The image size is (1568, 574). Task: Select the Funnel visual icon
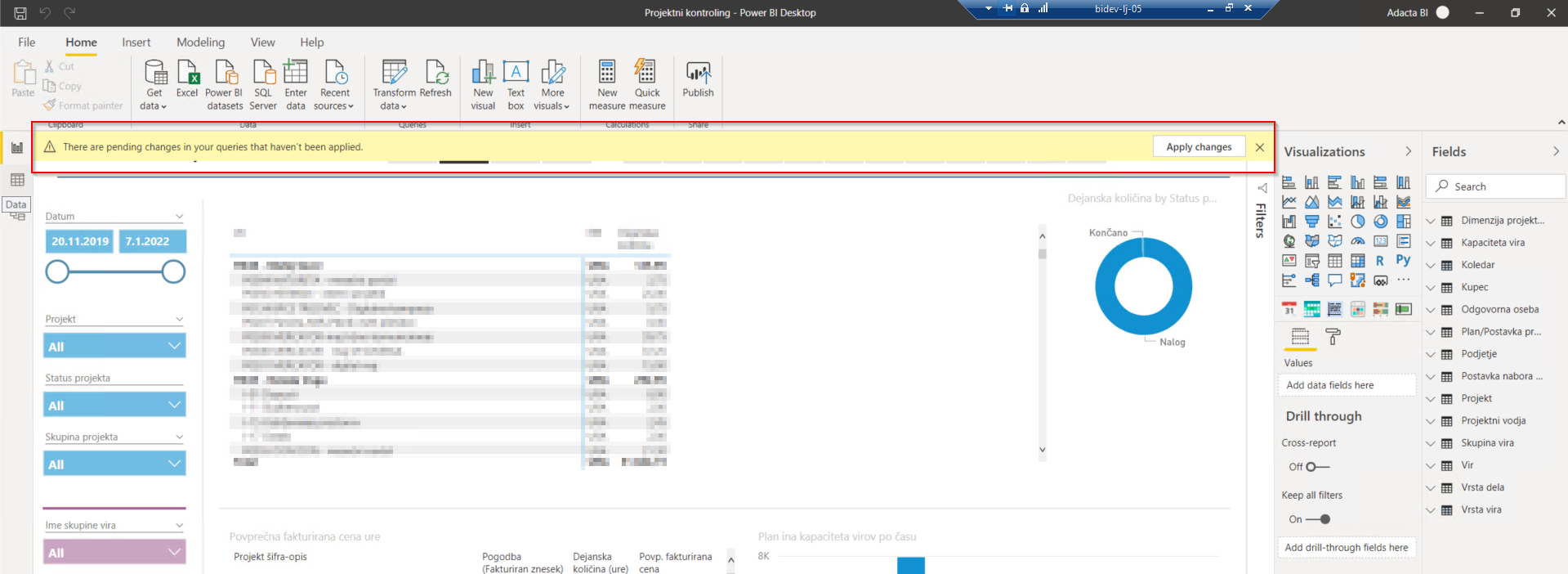pos(1311,222)
